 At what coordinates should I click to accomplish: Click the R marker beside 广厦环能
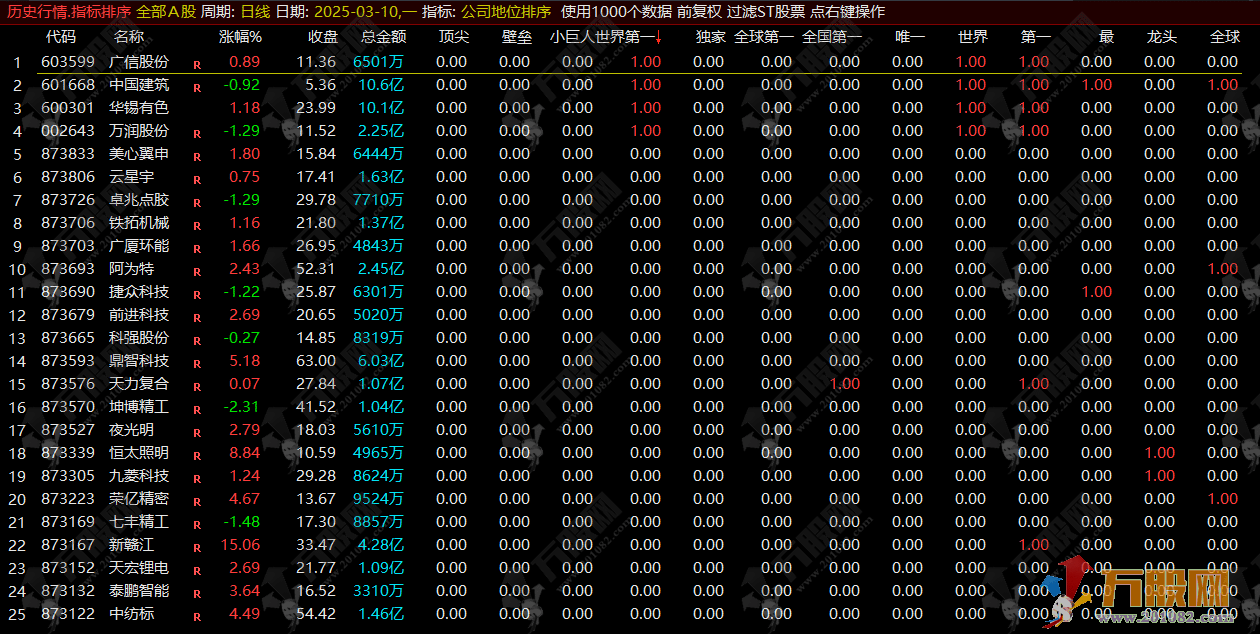pos(196,248)
